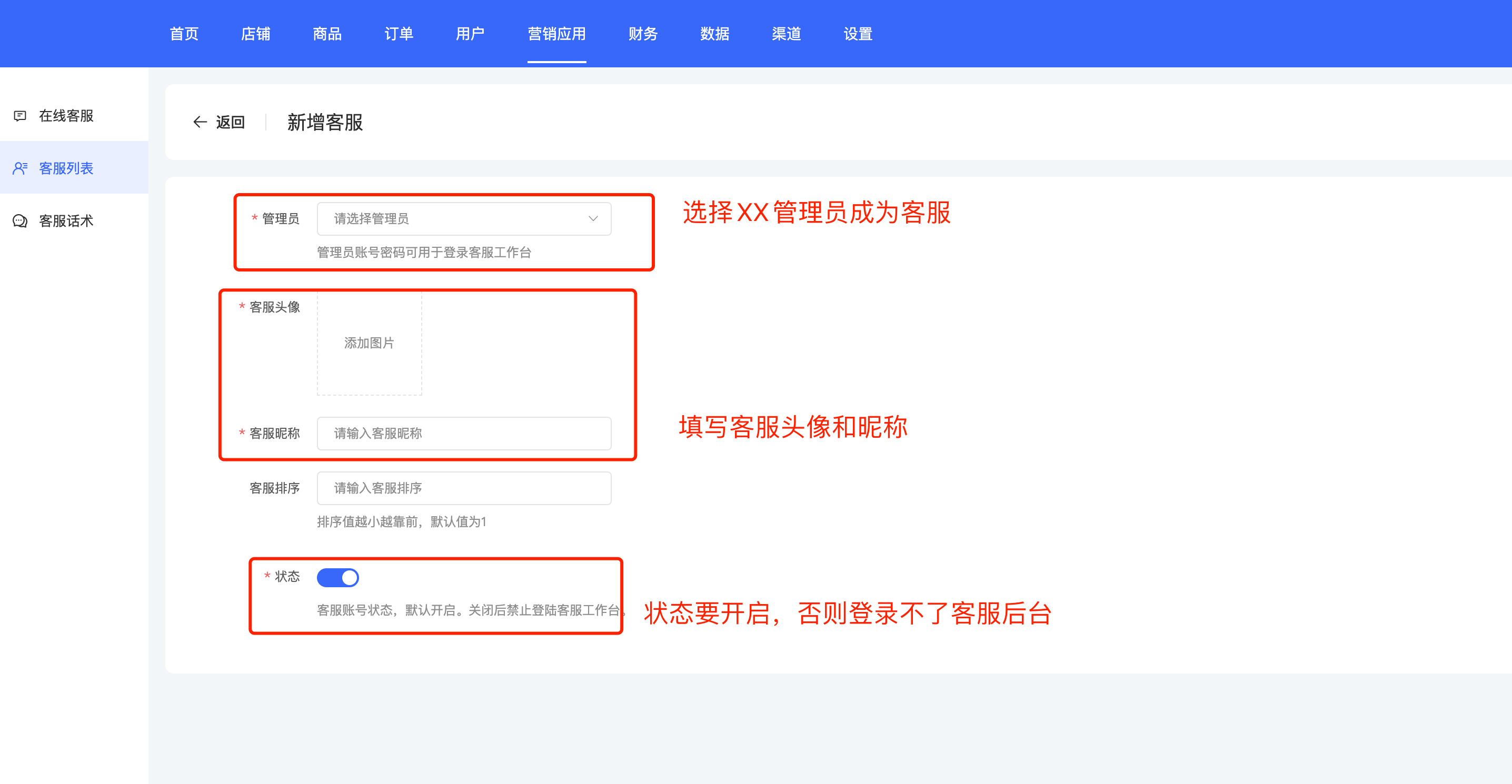Select 客服话术 in the sidebar
Viewport: 1512px width, 784px height.
[x=66, y=221]
